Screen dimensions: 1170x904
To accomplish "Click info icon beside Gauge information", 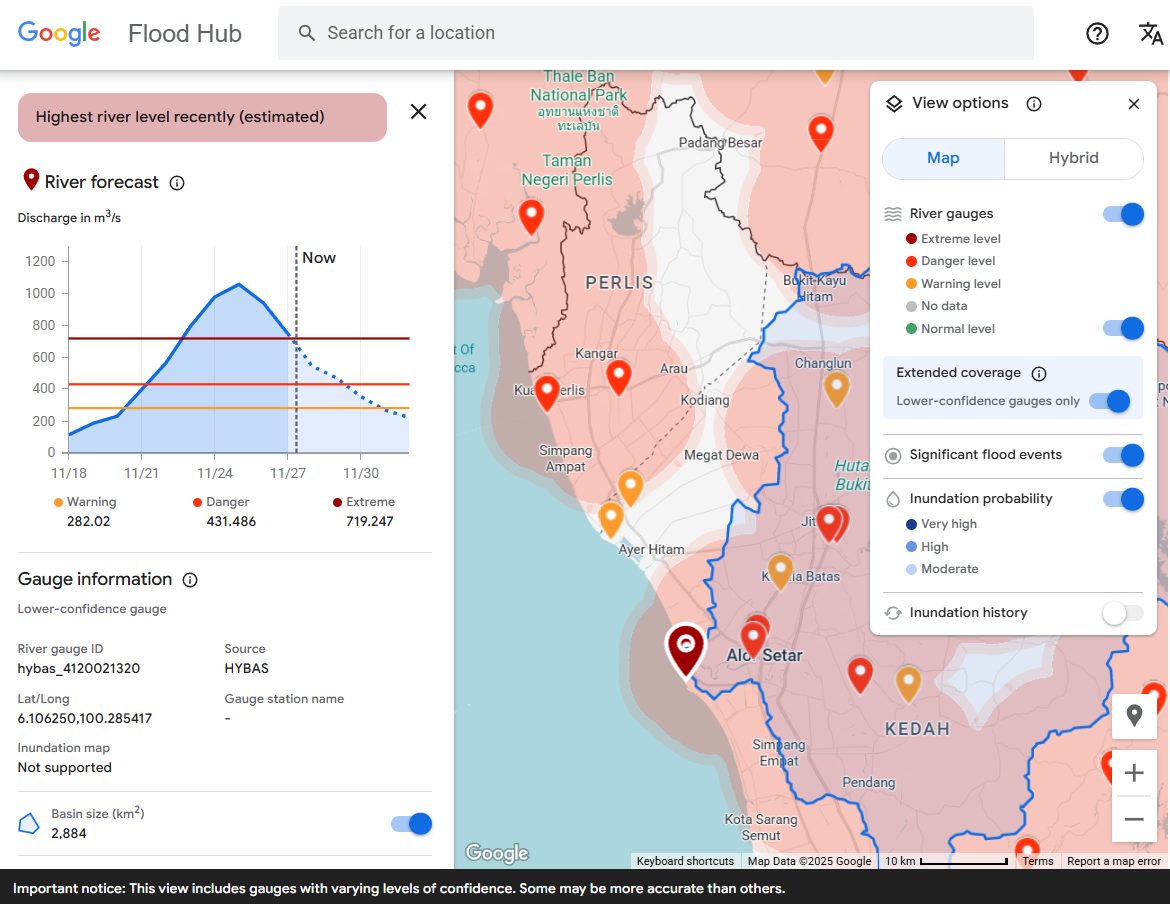I will click(190, 580).
